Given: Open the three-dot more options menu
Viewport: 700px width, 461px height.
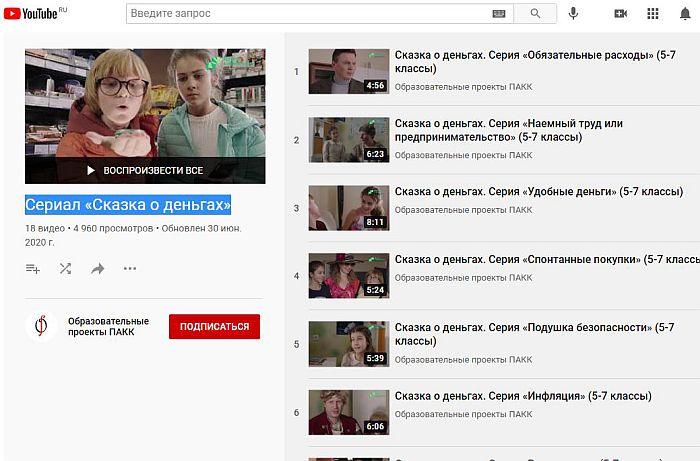Looking at the screenshot, I should (130, 268).
